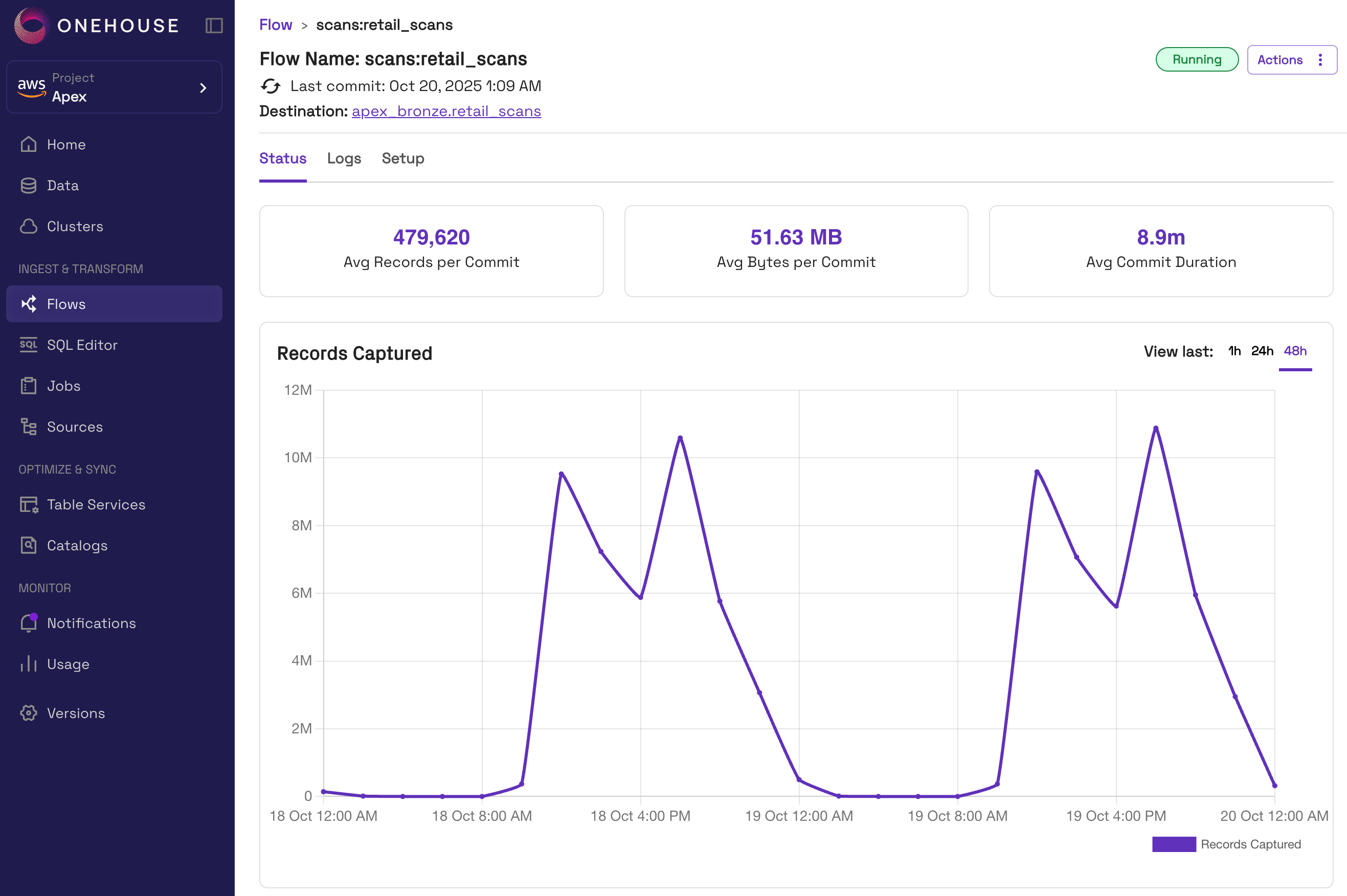Switch to the Logs tab

344,159
